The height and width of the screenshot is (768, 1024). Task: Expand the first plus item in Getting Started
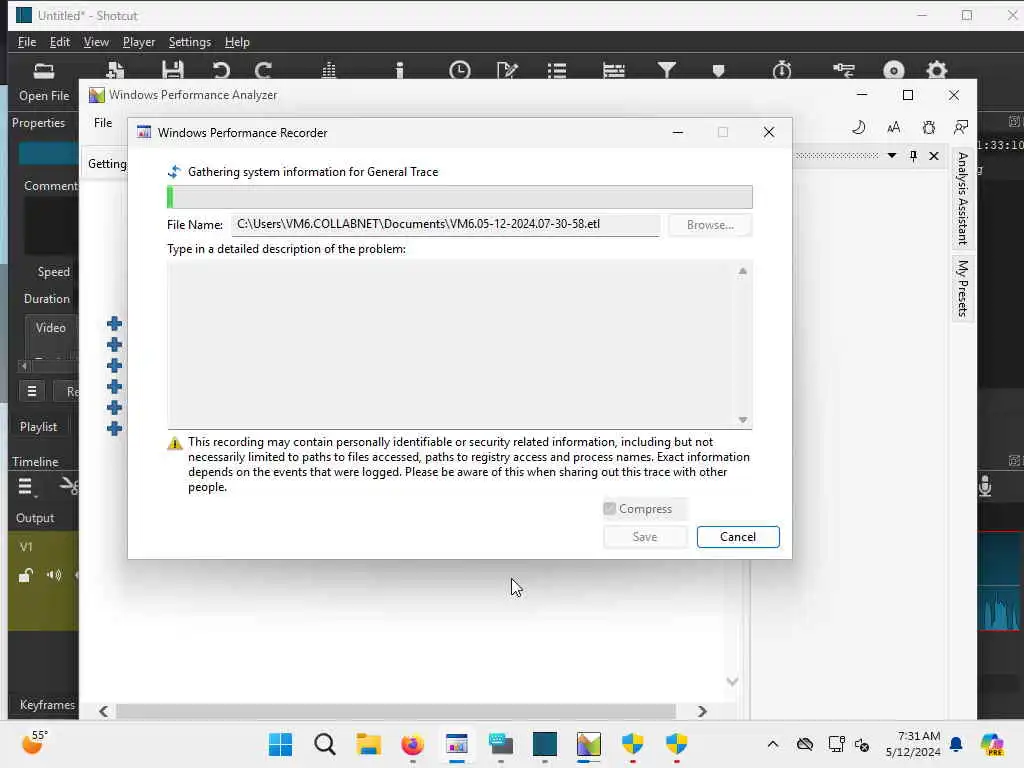click(x=114, y=323)
